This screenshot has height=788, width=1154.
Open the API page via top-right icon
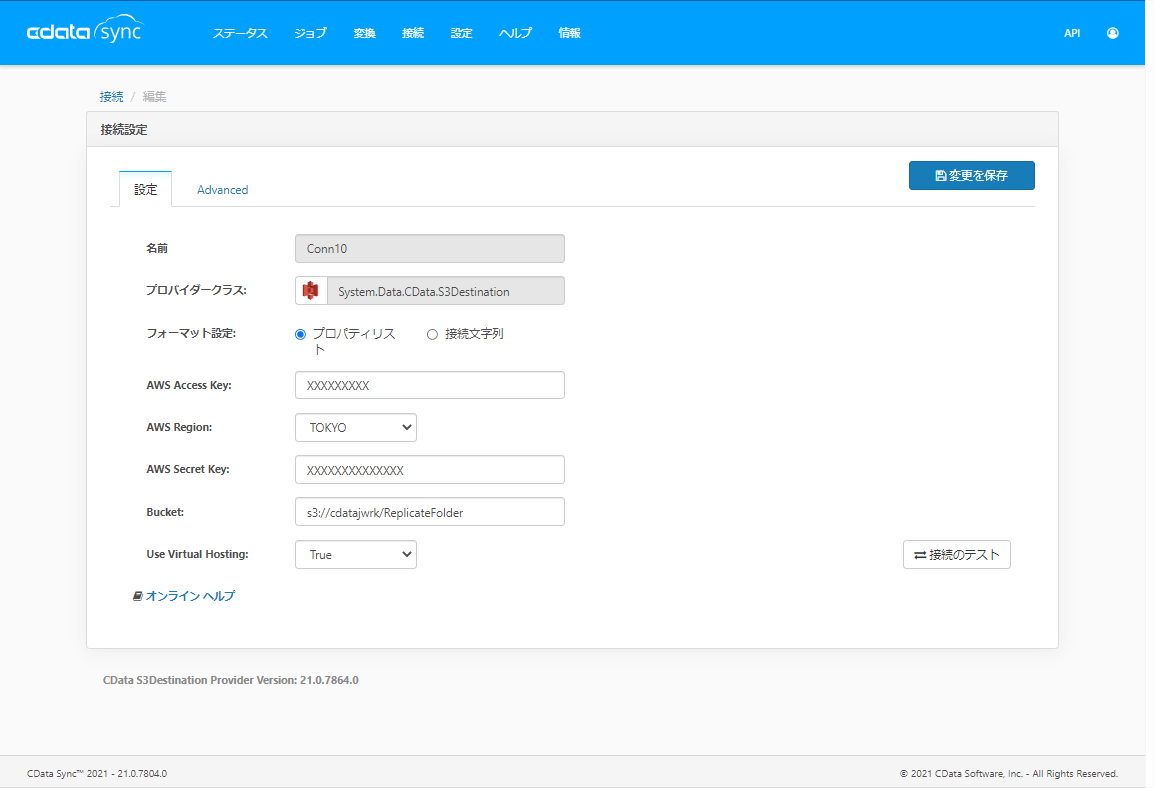[x=1071, y=32]
